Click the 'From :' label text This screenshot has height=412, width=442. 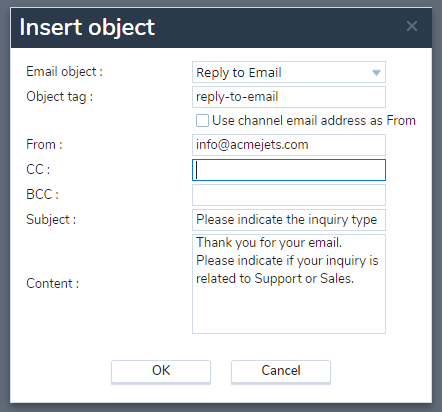click(x=44, y=145)
